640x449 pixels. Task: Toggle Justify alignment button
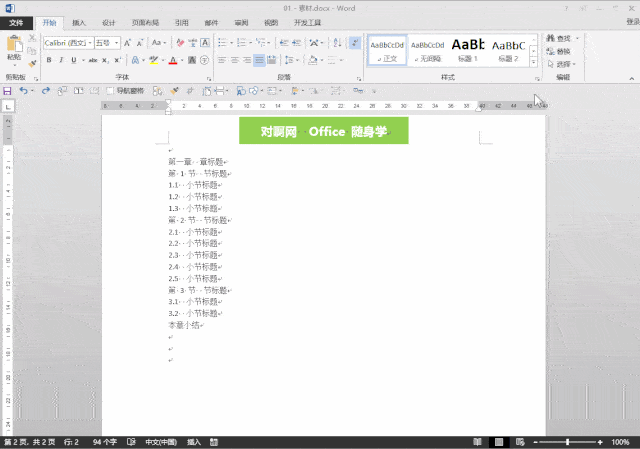click(x=259, y=60)
